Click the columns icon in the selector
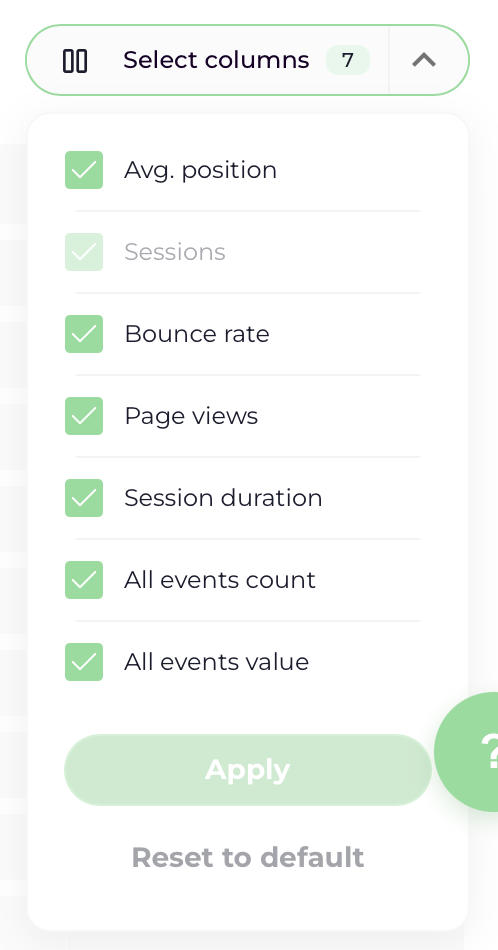Image resolution: width=498 pixels, height=950 pixels. 75,61
